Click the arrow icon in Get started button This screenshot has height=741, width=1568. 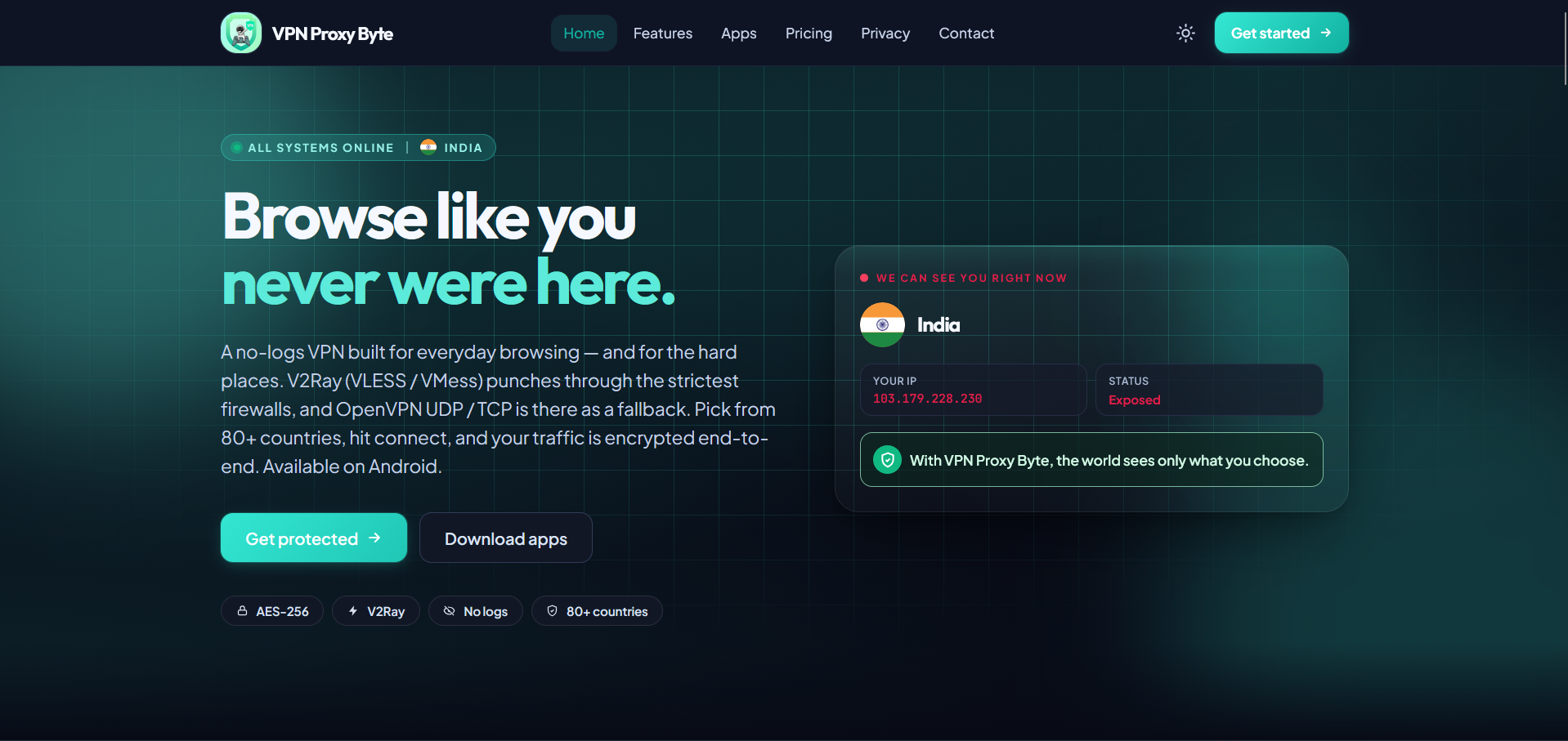tap(1326, 33)
